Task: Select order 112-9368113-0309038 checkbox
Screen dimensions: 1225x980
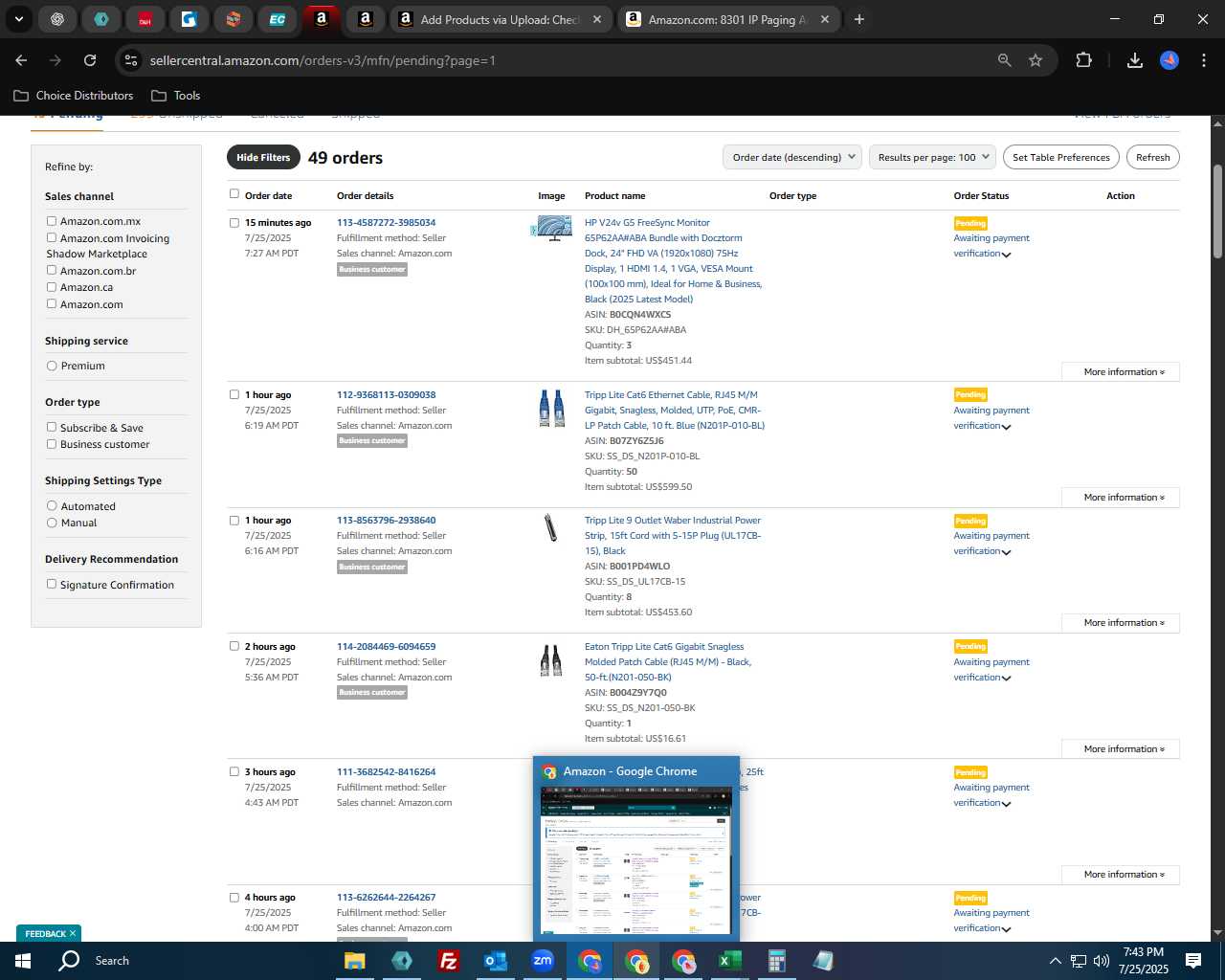Action: 234,394
